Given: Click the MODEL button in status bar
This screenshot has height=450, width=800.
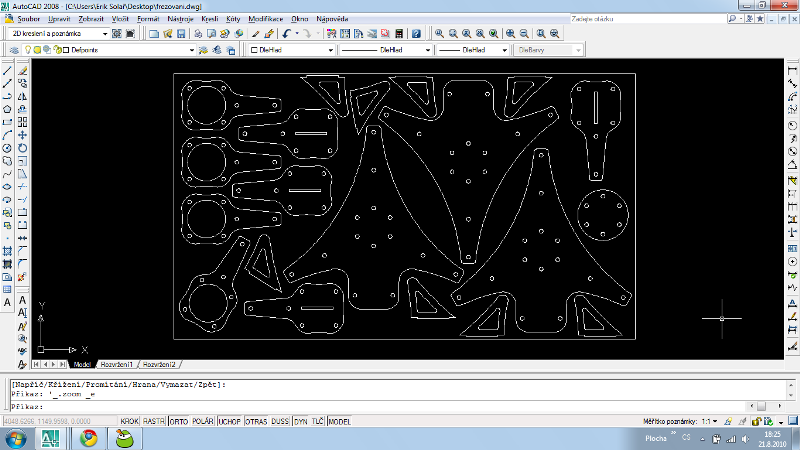Looking at the screenshot, I should (x=339, y=422).
